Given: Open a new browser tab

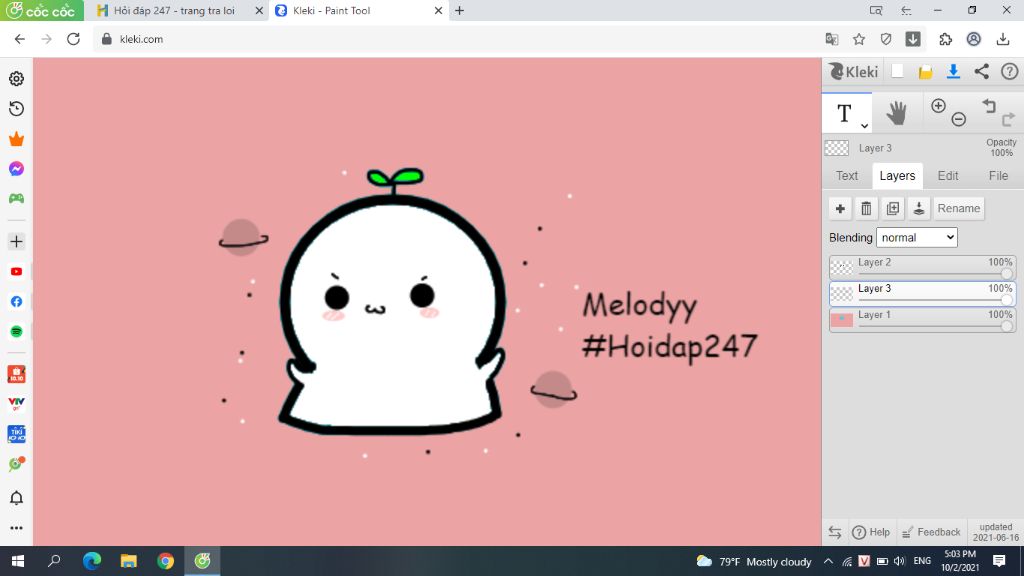Looking at the screenshot, I should coord(460,10).
